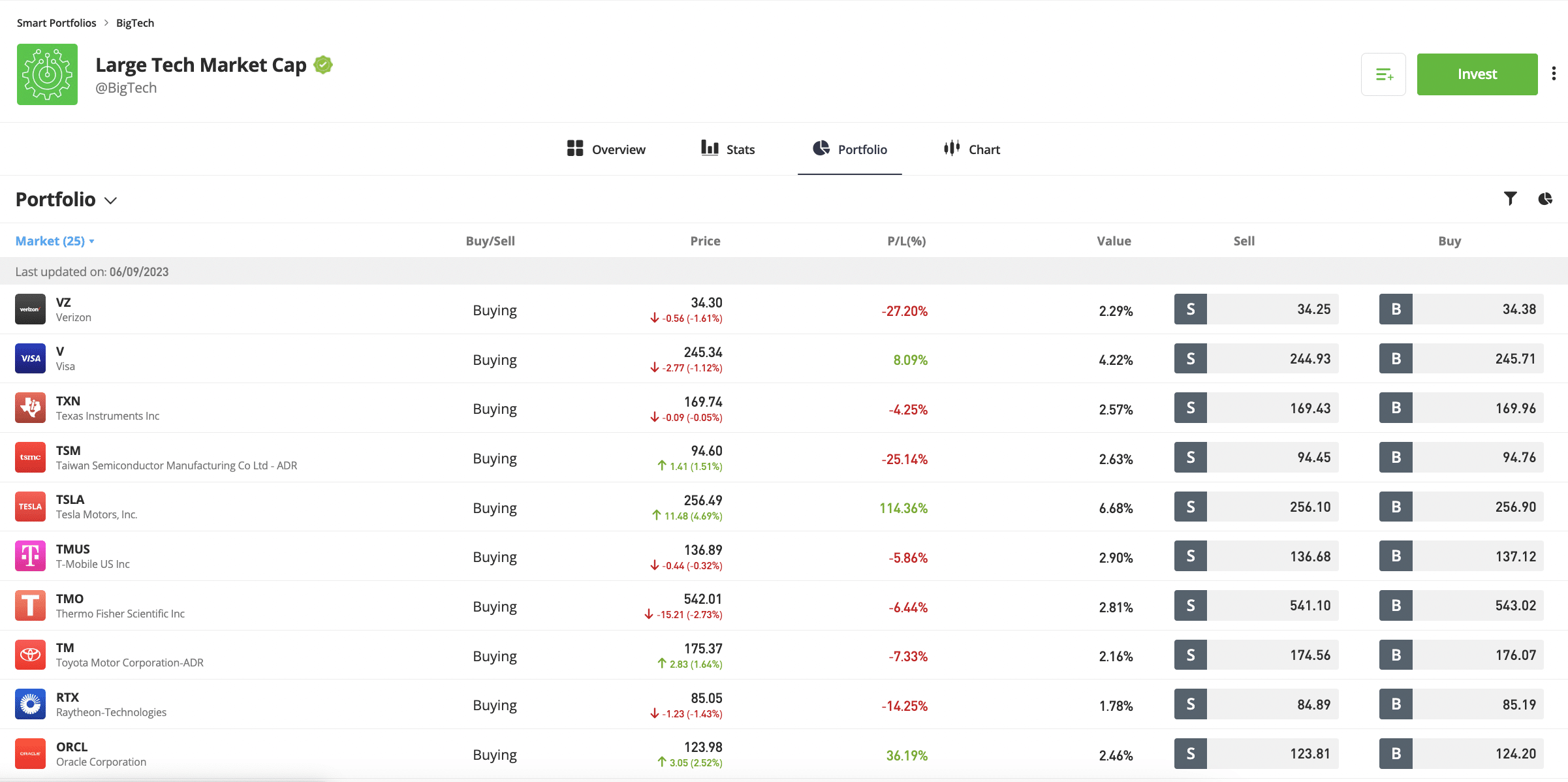
Task: Click the T-Mobile logo icon
Action: (30, 556)
